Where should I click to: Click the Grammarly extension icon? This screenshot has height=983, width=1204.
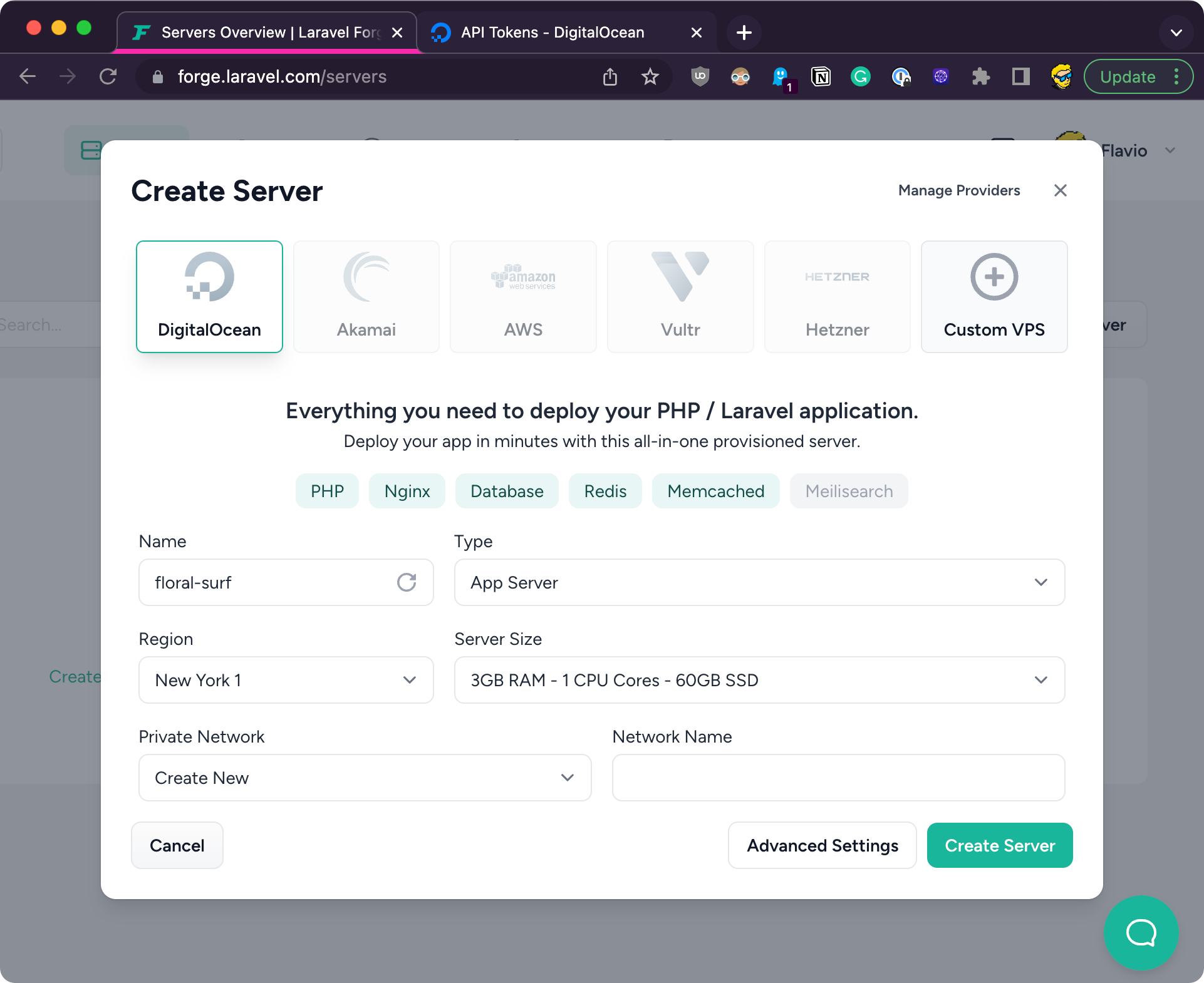coord(860,76)
